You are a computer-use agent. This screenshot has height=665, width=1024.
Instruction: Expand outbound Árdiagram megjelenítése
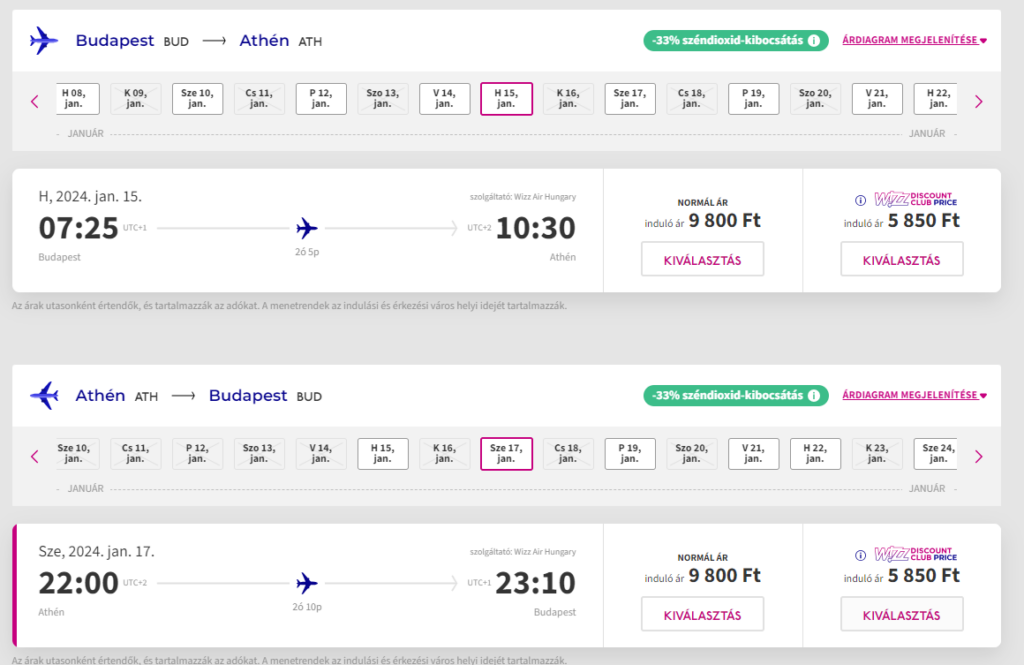pyautogui.click(x=914, y=41)
